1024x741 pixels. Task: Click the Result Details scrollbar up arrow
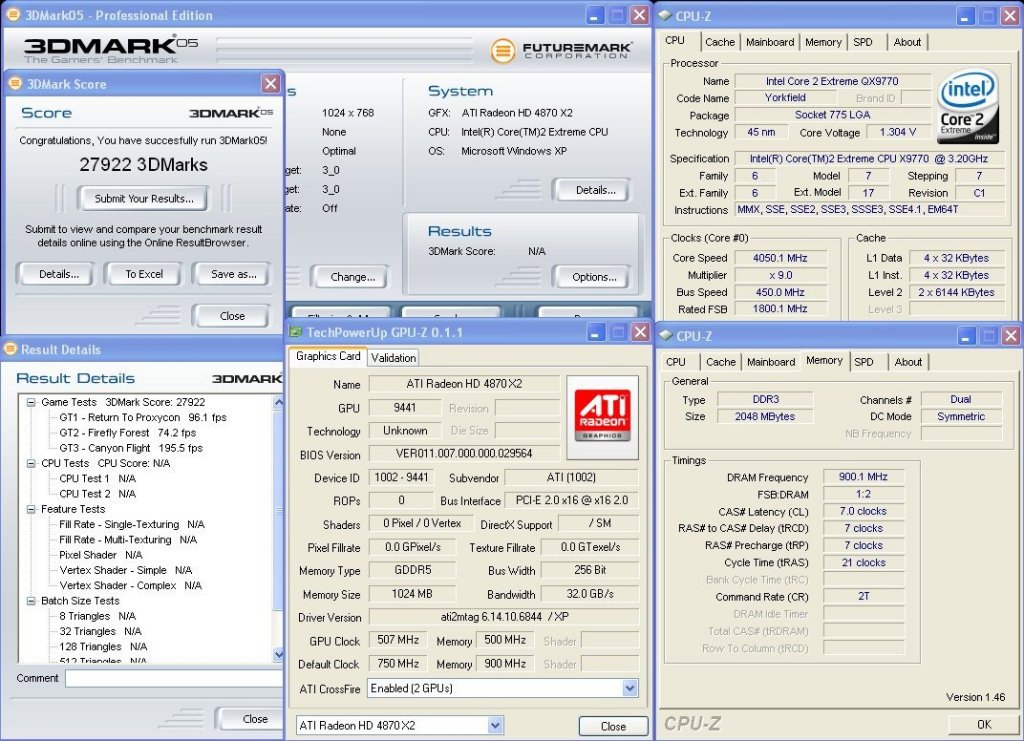coord(279,402)
